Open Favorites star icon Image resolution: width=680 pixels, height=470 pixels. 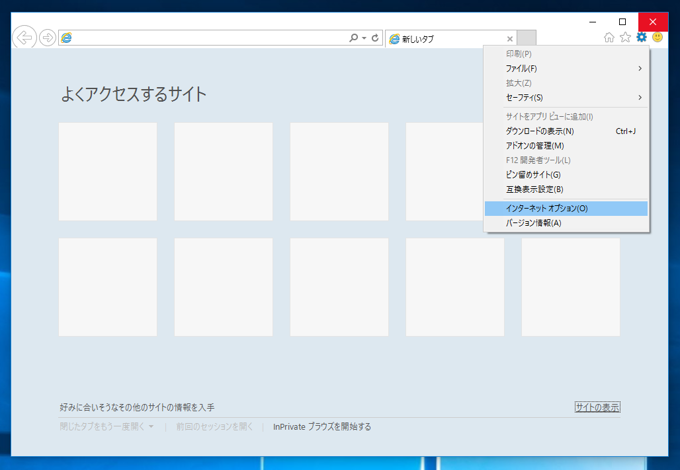point(625,37)
